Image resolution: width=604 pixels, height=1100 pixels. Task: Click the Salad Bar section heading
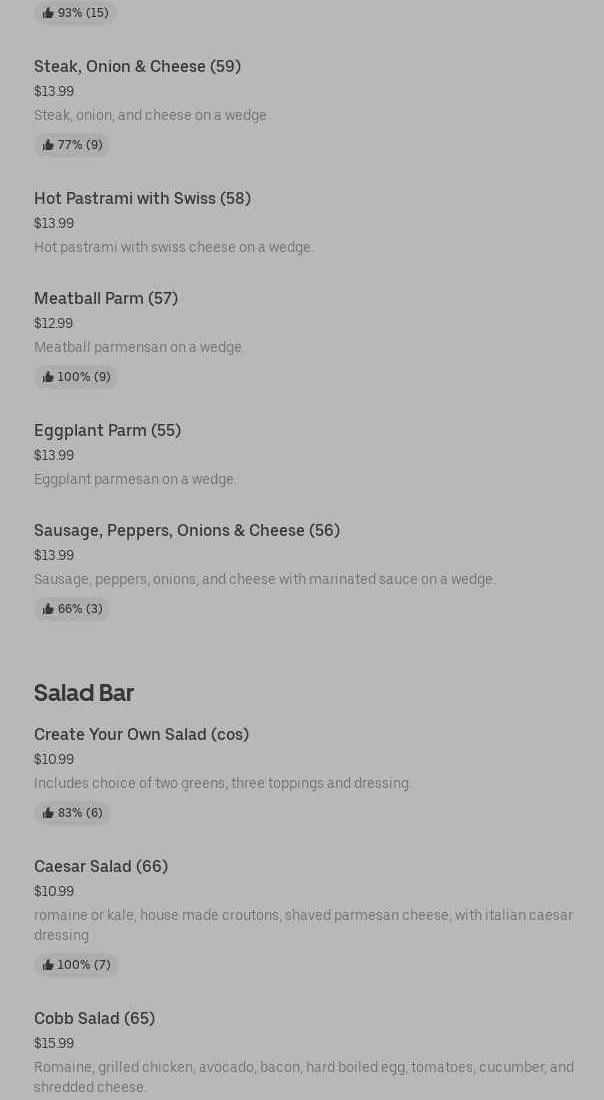84,692
